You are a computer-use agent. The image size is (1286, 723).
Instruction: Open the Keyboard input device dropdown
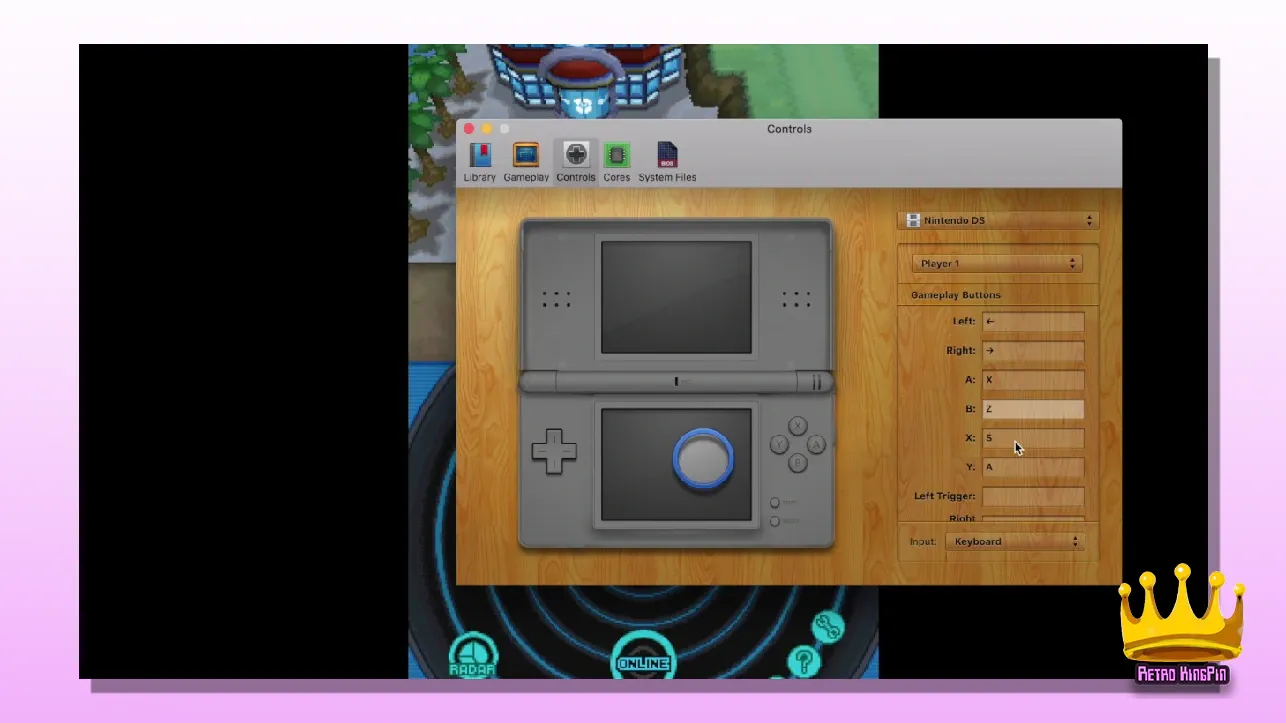coord(1015,541)
